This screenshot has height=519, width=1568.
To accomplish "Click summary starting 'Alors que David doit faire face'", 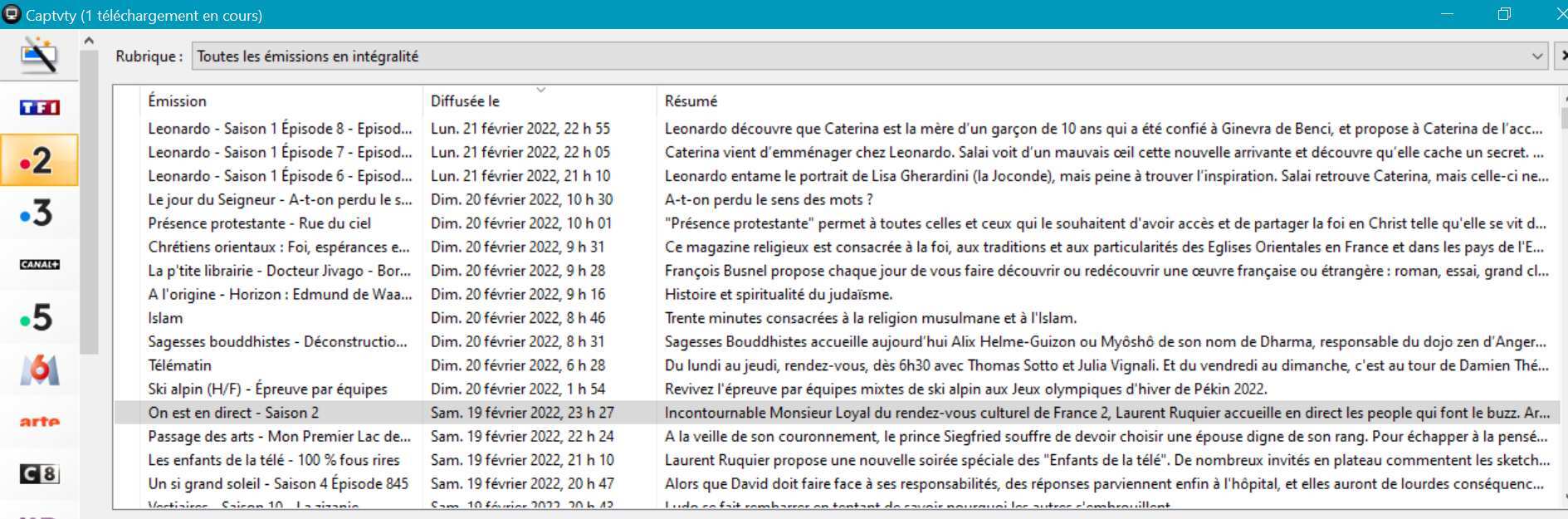I will [1104, 483].
